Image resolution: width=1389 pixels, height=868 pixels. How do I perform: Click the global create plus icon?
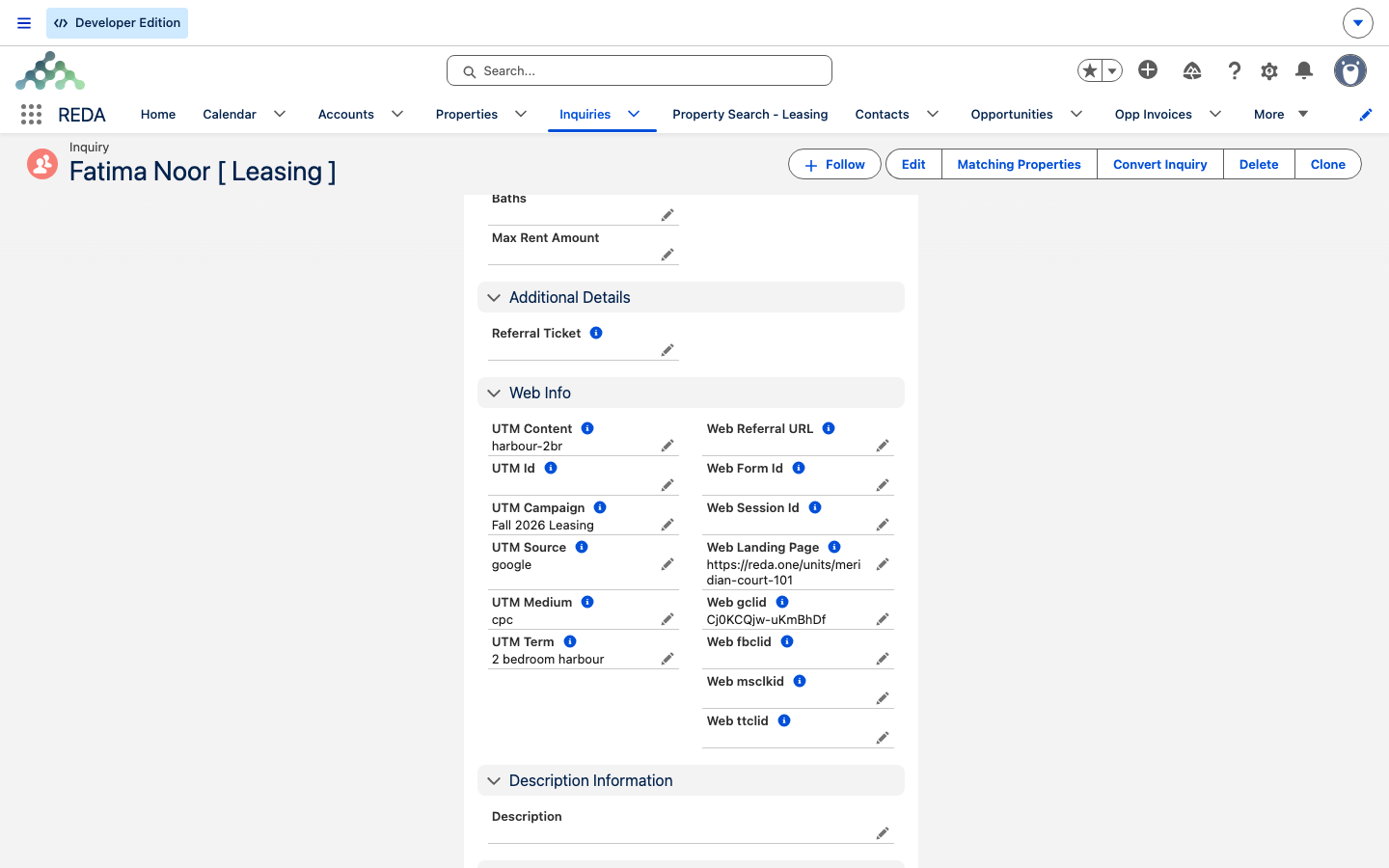(1148, 69)
